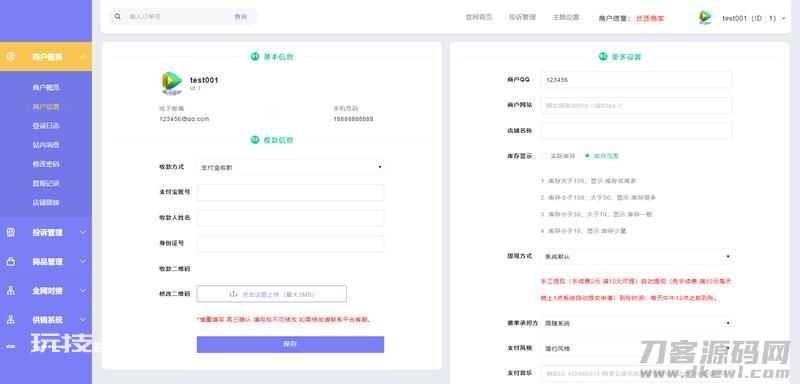Click the 优质商家 reputation label

650,18
